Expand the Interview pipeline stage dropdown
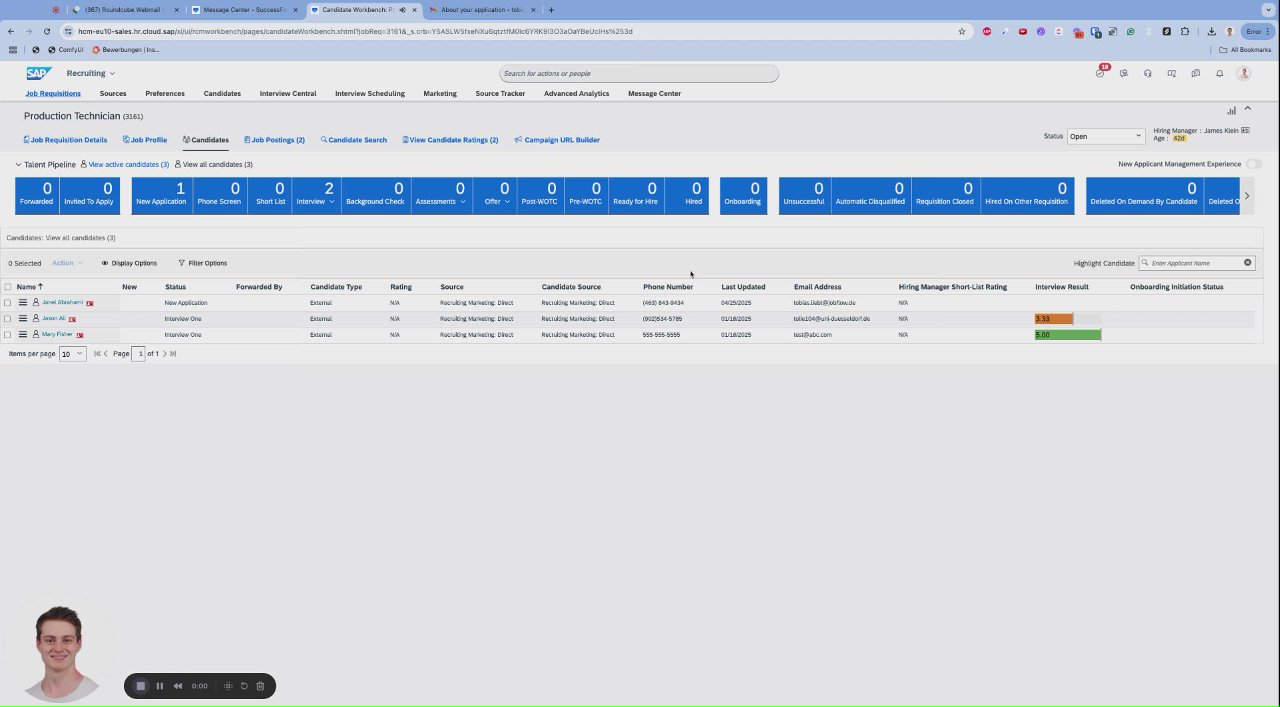The image size is (1280, 707). (332, 202)
